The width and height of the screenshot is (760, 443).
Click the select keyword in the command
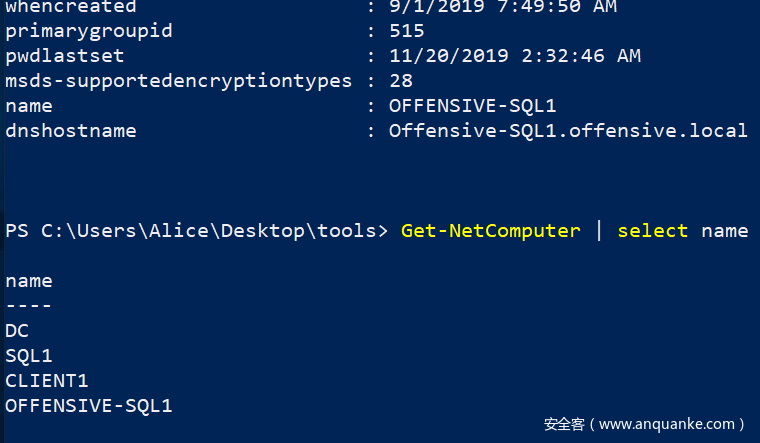[652, 231]
